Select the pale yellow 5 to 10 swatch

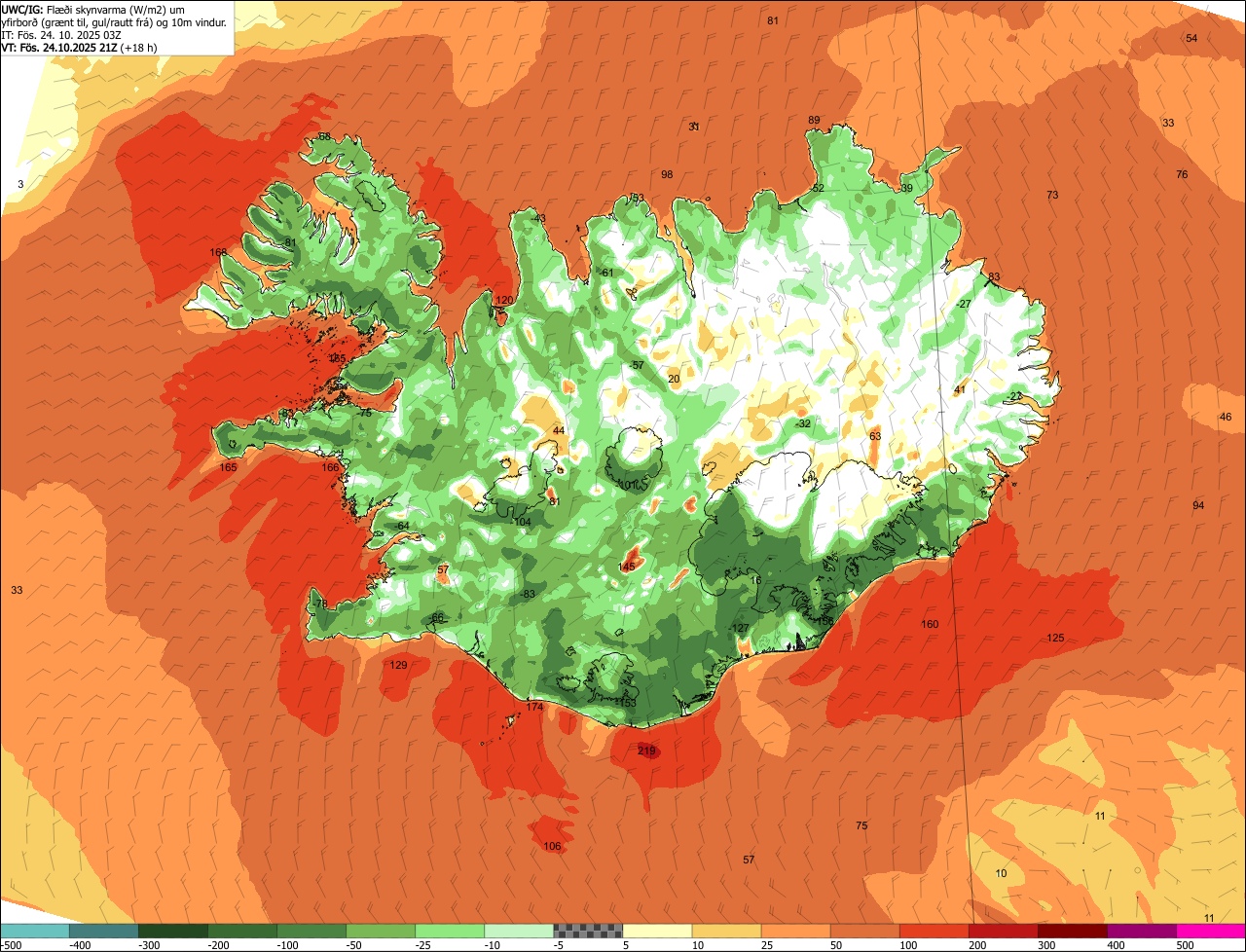[657, 930]
